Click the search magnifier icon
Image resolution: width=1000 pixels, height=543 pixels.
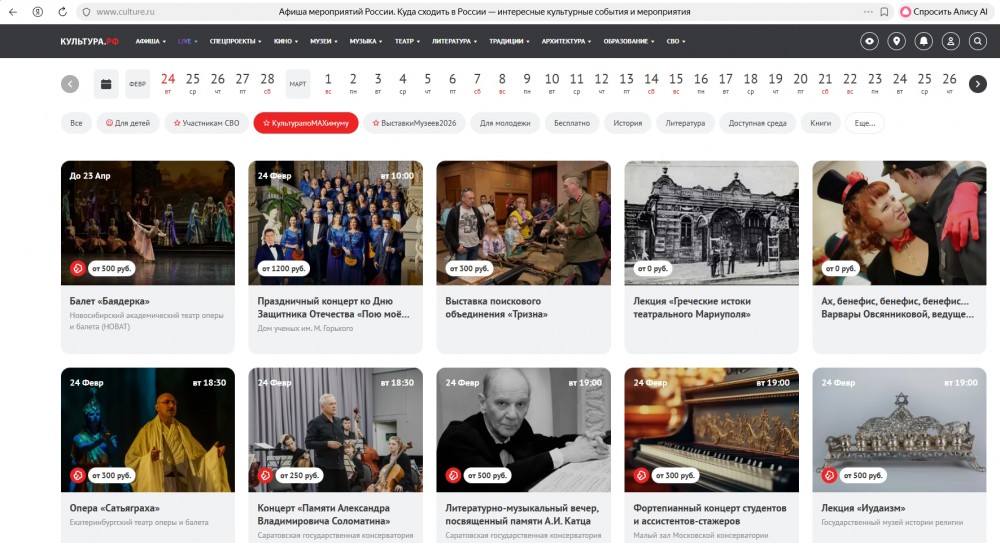[x=977, y=41]
